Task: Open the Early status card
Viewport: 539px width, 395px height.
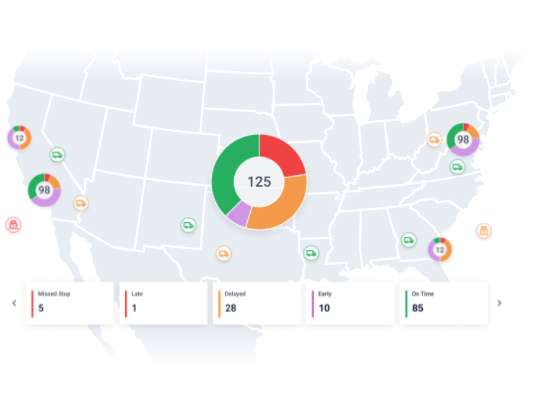Action: point(350,303)
